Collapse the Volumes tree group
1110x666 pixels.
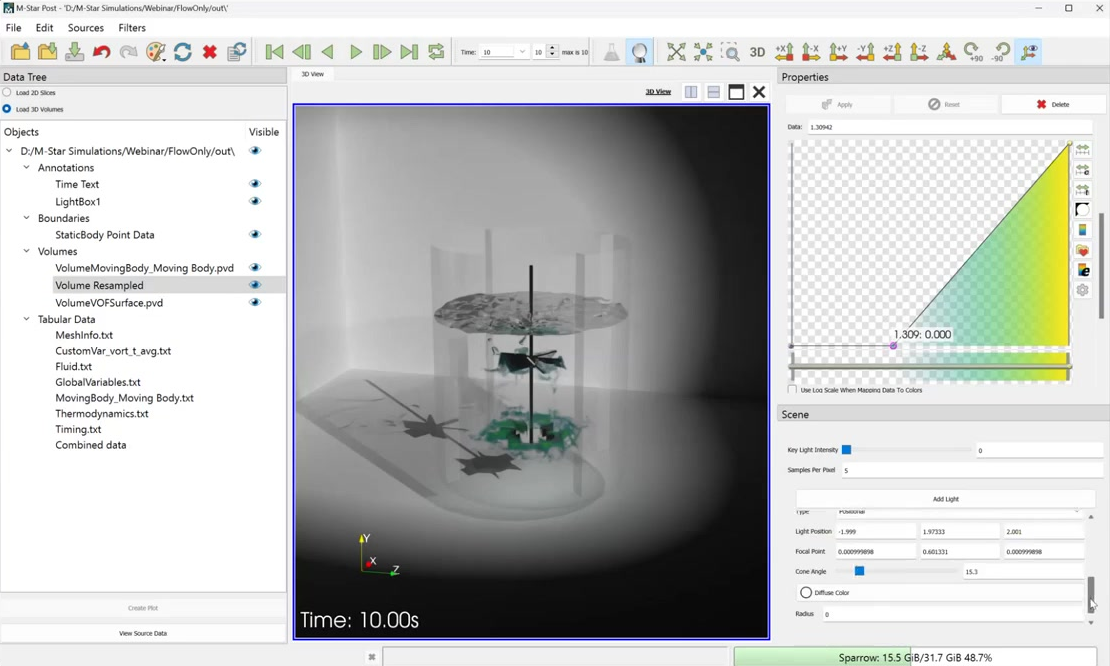(26, 251)
